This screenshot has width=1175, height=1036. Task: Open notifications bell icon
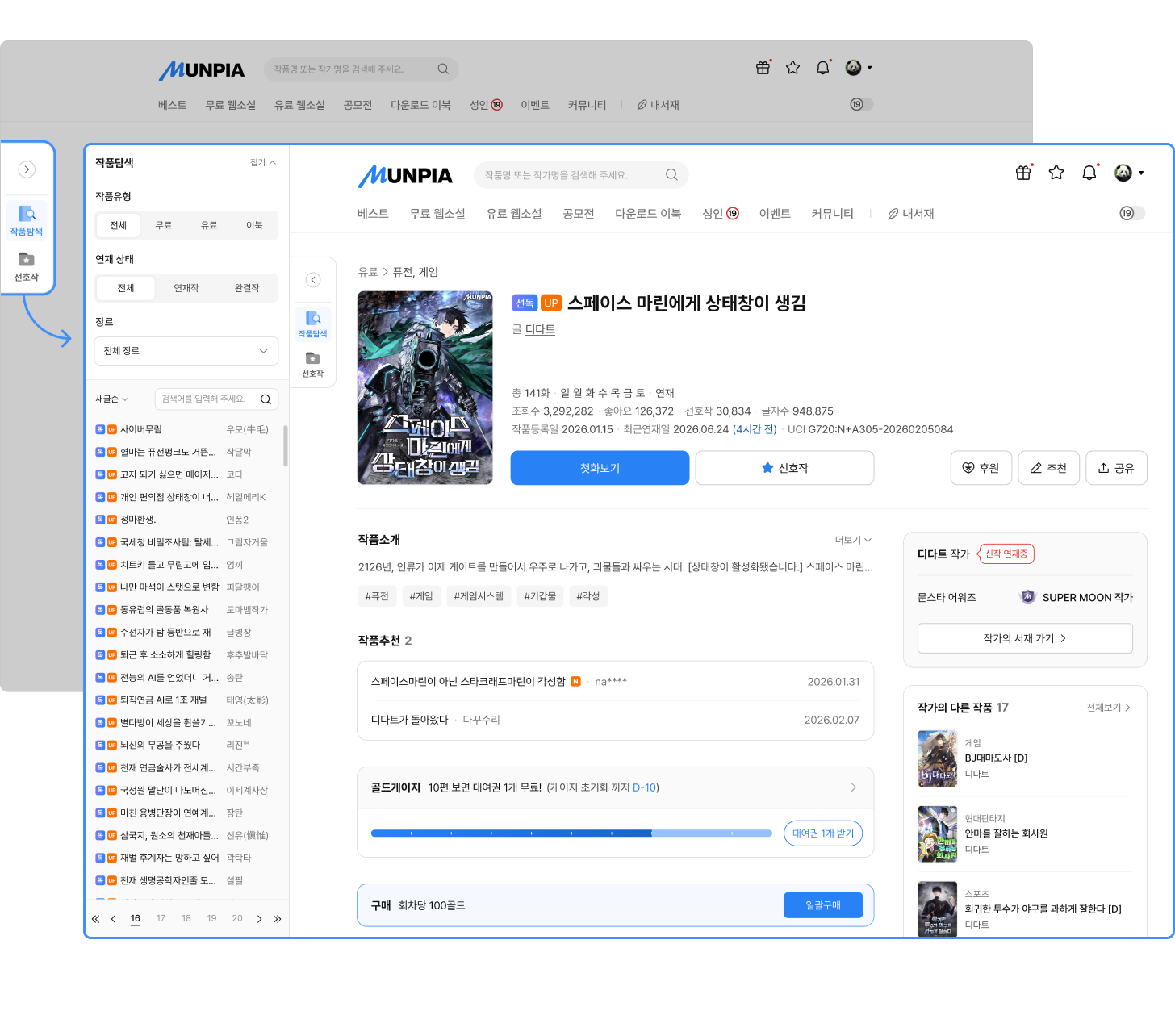click(1089, 173)
